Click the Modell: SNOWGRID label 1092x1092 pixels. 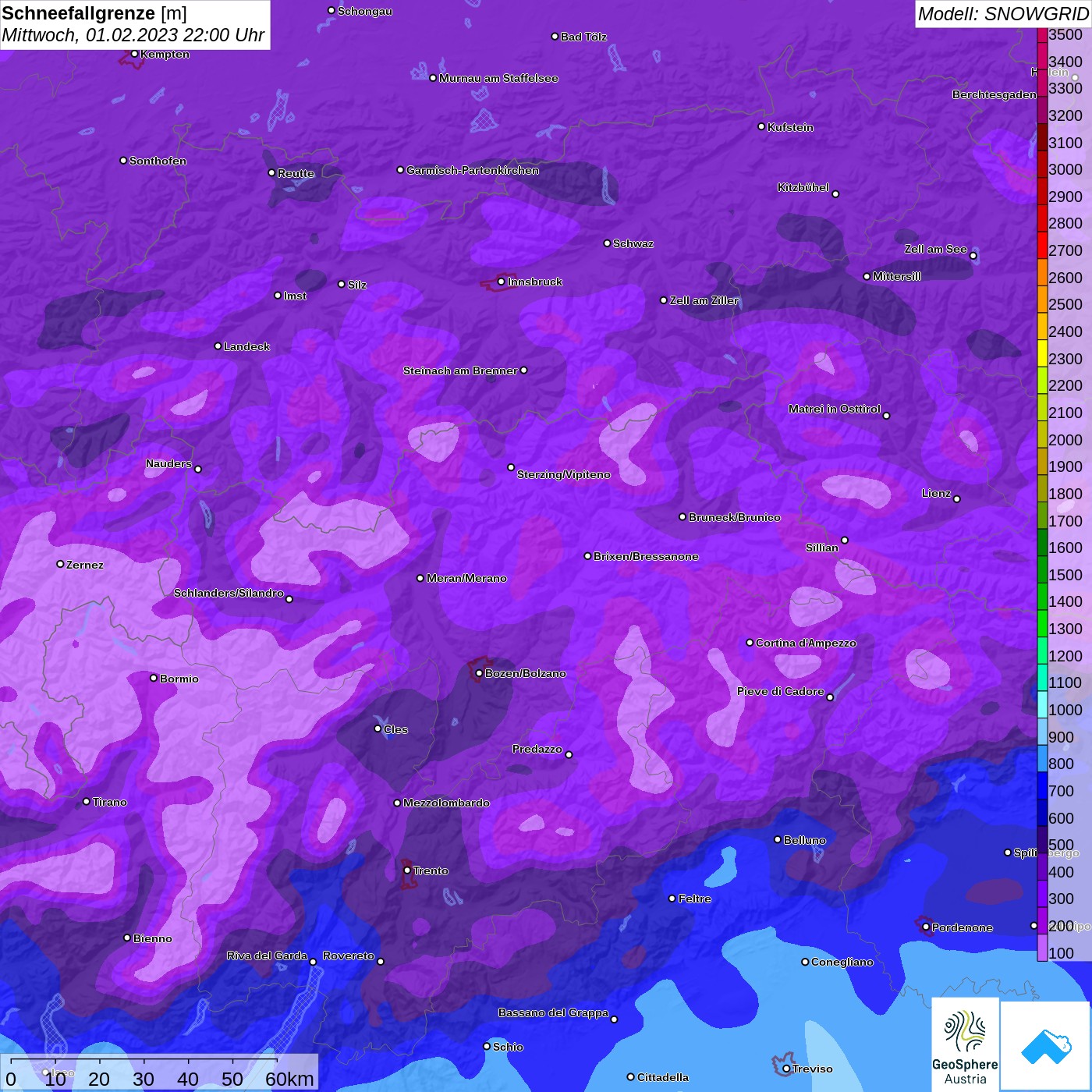[1003, 14]
